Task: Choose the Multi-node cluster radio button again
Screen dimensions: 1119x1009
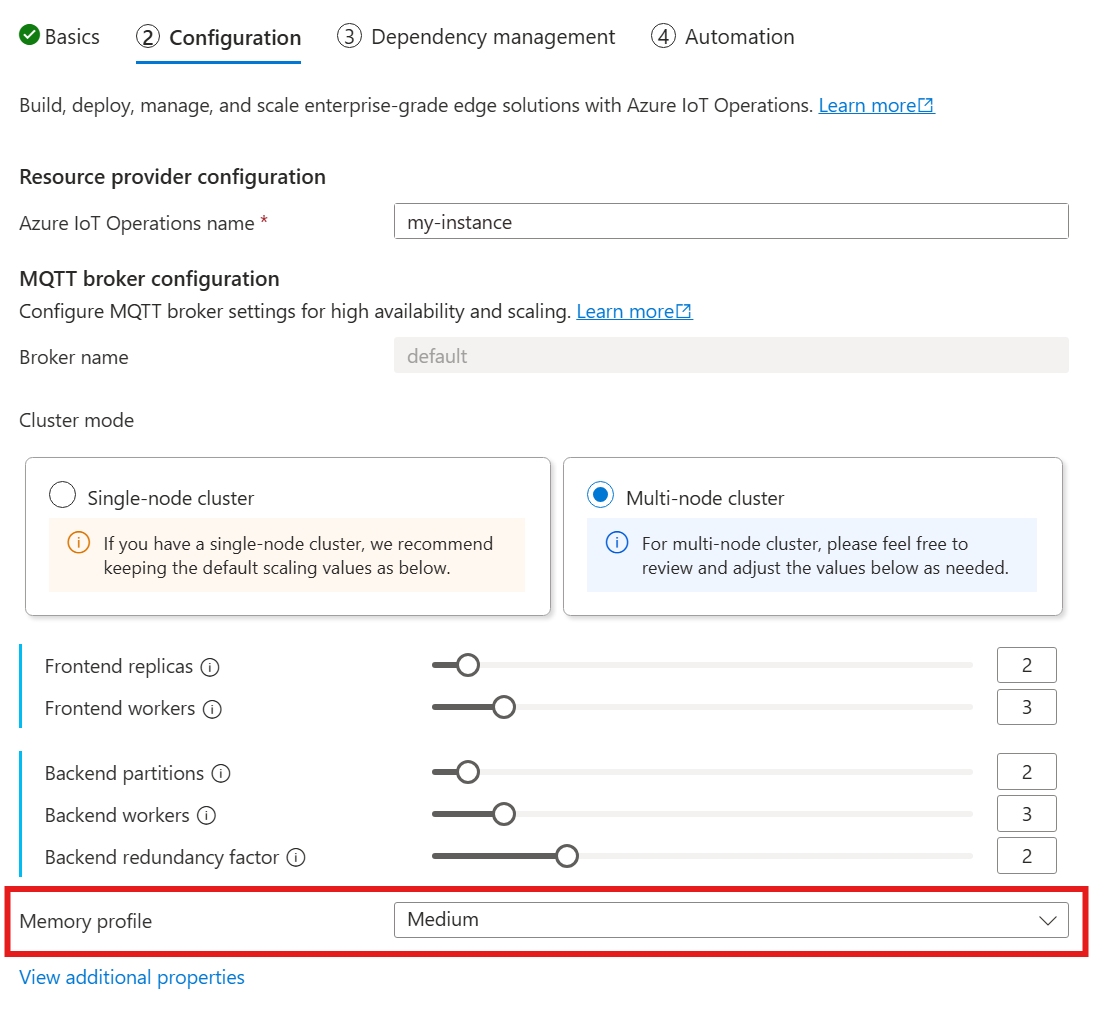Action: coord(600,494)
